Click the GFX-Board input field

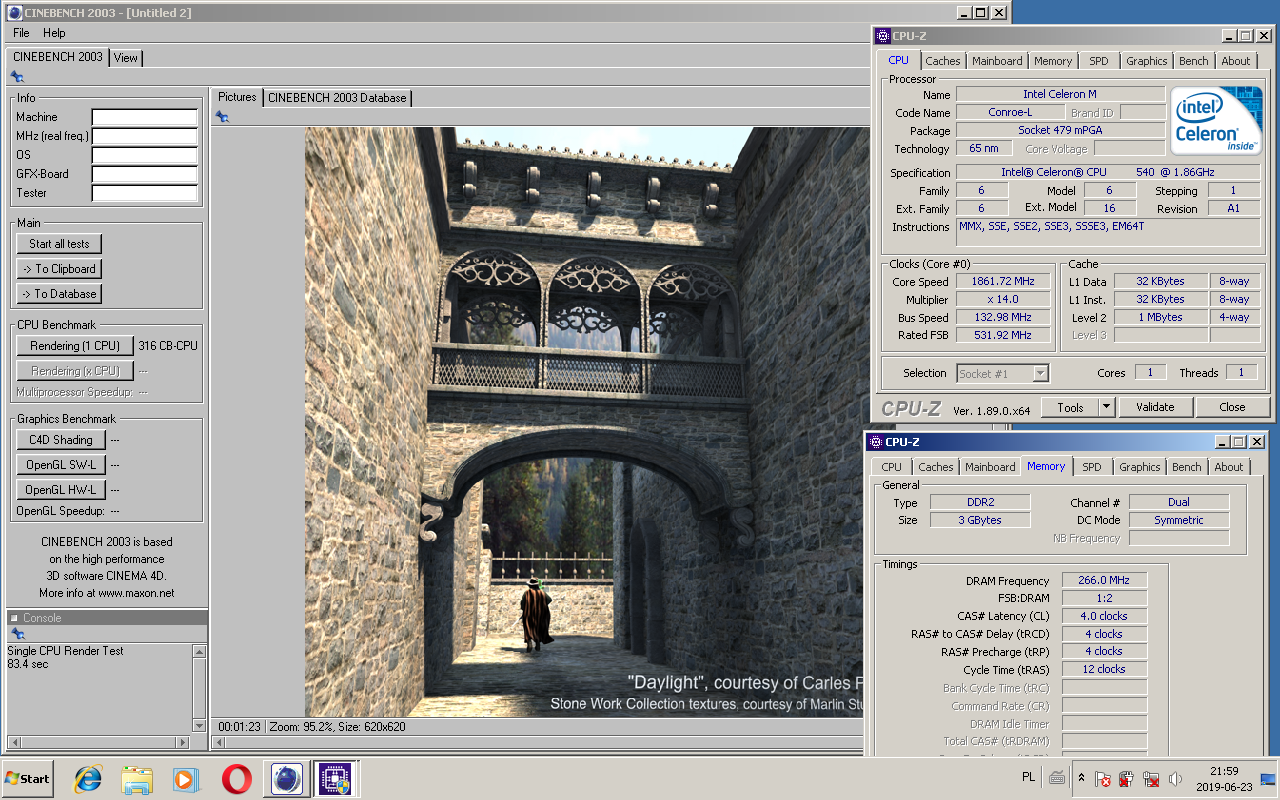click(145, 174)
